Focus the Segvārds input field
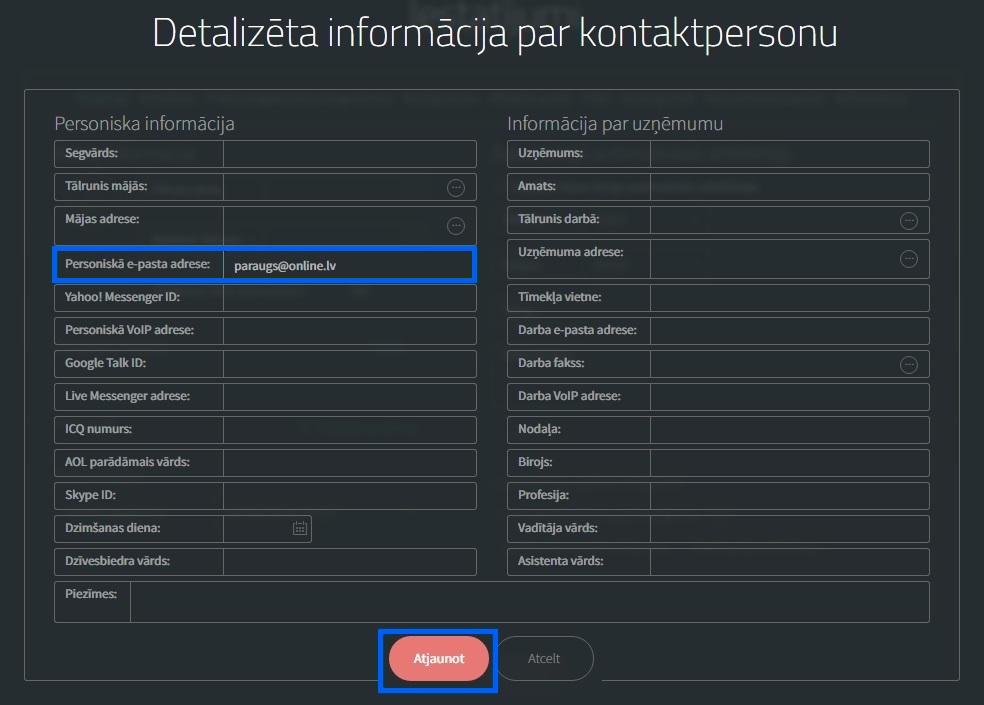984x705 pixels. (350, 154)
